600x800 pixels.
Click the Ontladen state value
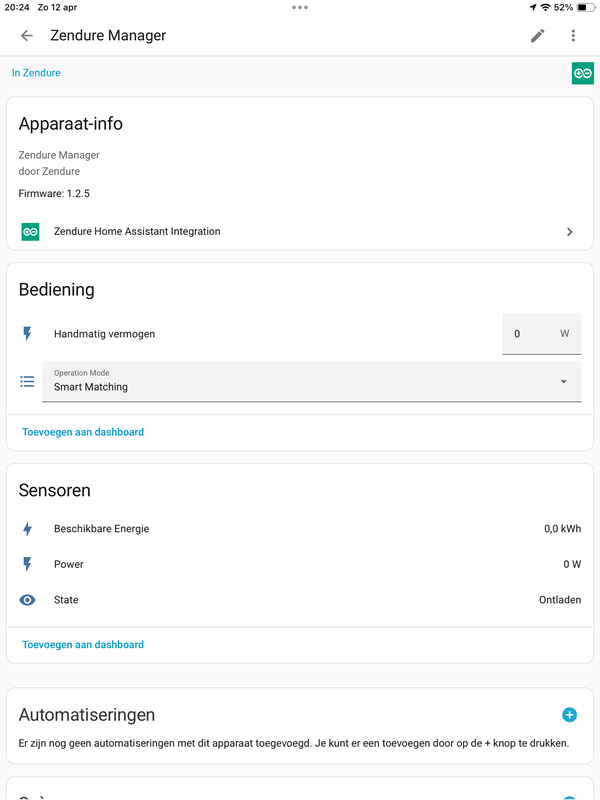click(560, 600)
